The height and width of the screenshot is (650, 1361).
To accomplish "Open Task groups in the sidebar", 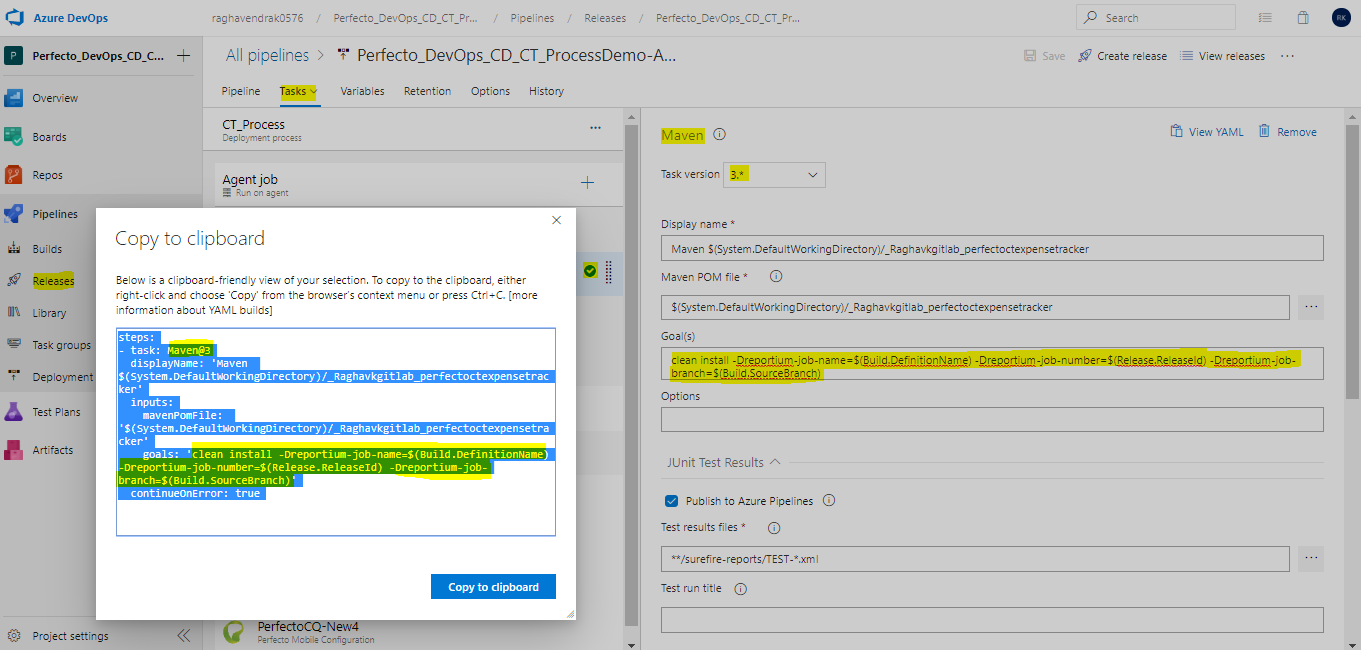I will click(61, 345).
